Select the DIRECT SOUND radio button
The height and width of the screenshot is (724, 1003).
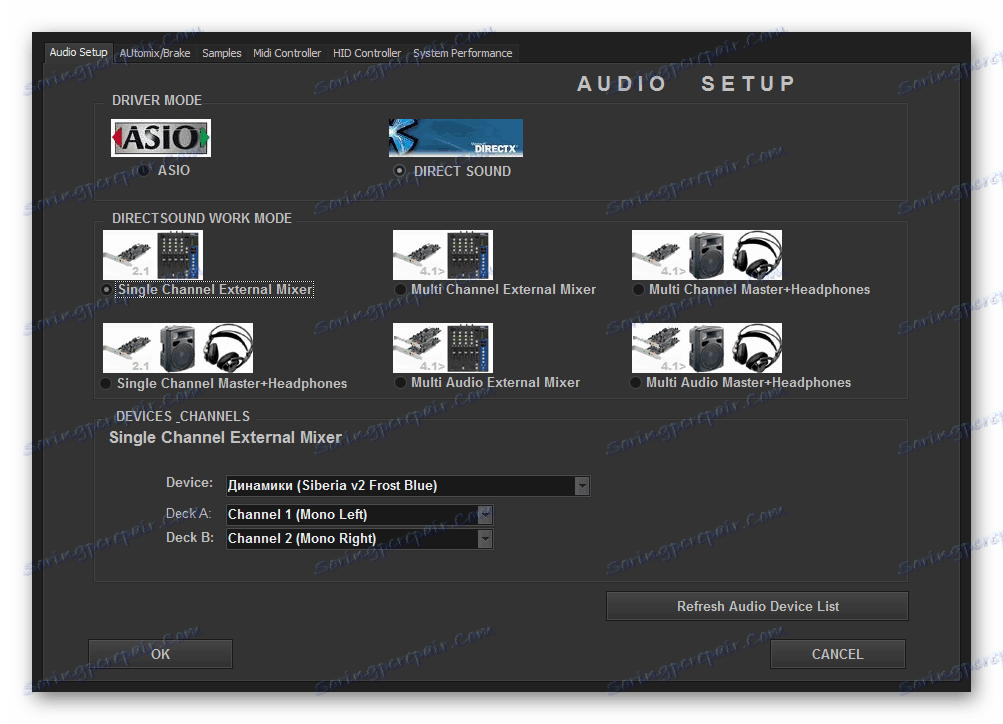(x=399, y=171)
